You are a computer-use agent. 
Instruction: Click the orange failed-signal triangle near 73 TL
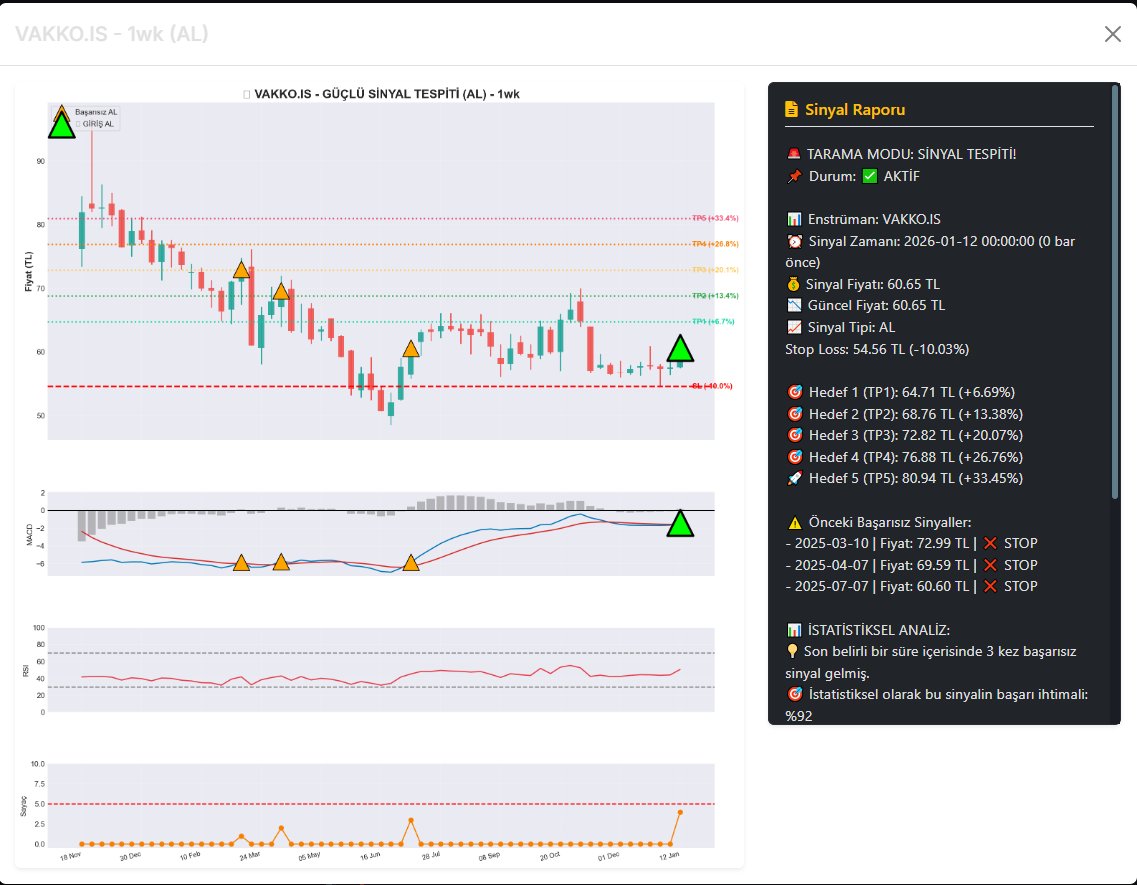point(241,270)
